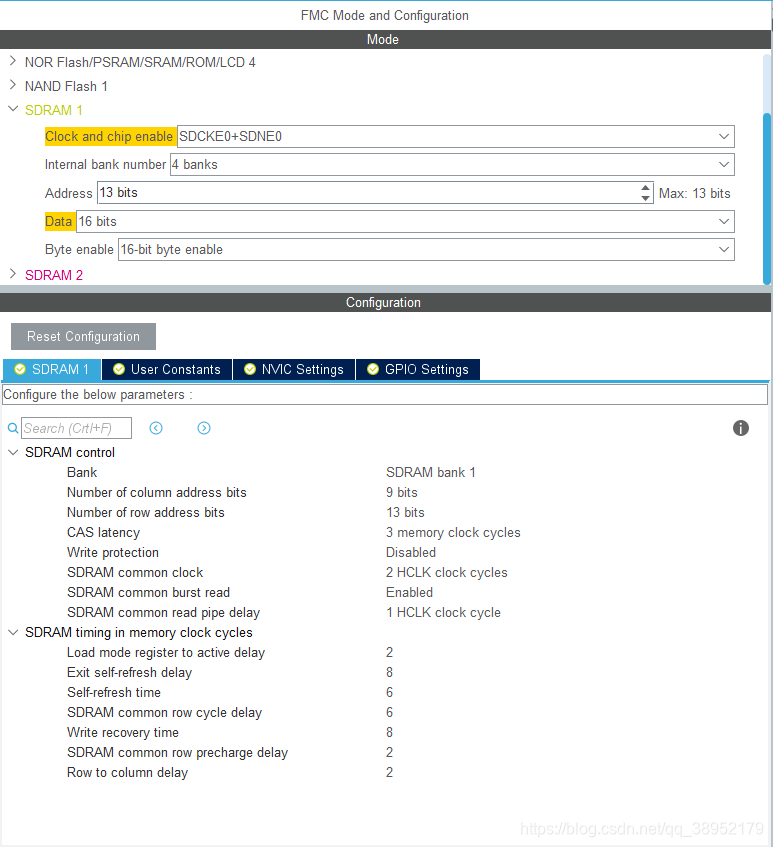The height and width of the screenshot is (847, 773).
Task: Expand the NAND Flash 1 section
Action: click(x=13, y=85)
